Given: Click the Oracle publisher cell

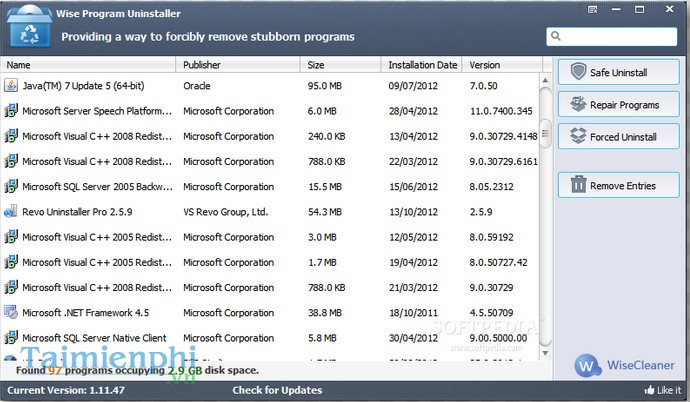Looking at the screenshot, I should (197, 86).
